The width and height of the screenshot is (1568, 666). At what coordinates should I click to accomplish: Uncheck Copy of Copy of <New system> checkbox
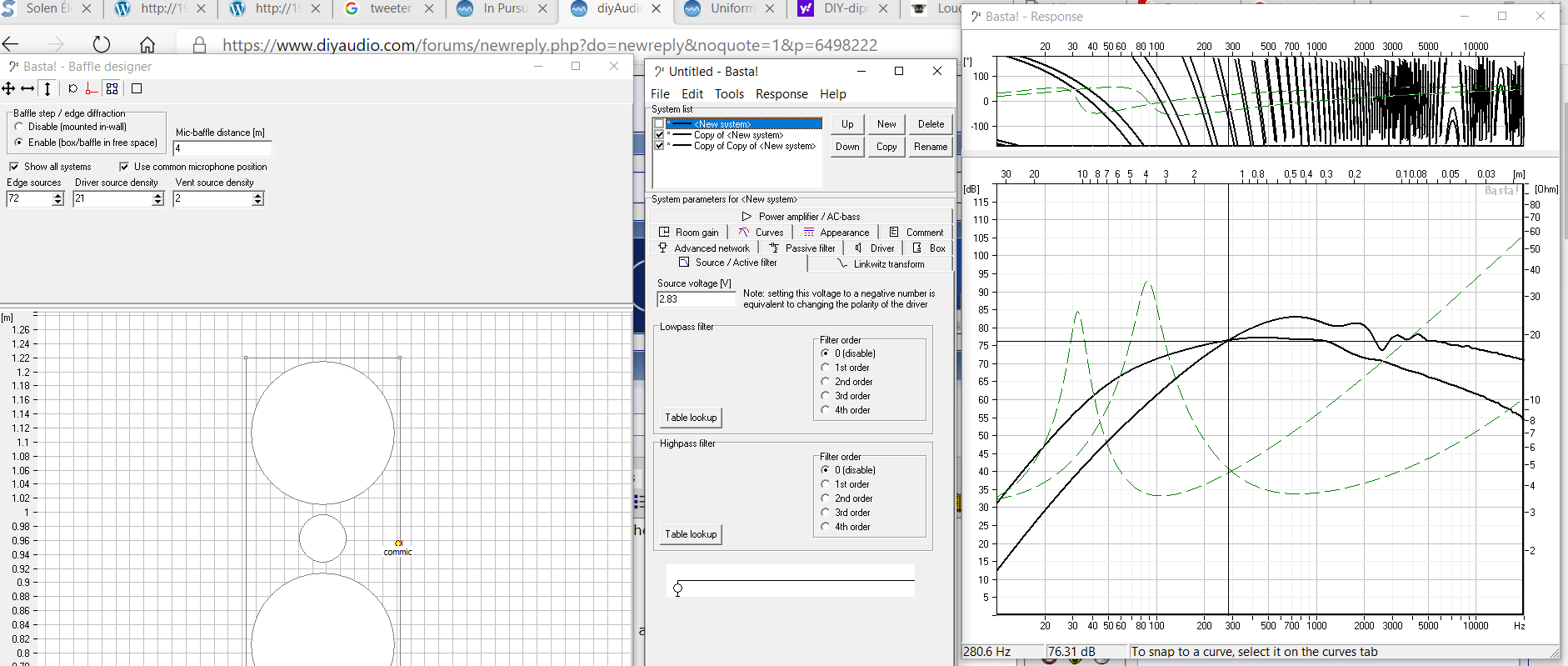pos(659,145)
